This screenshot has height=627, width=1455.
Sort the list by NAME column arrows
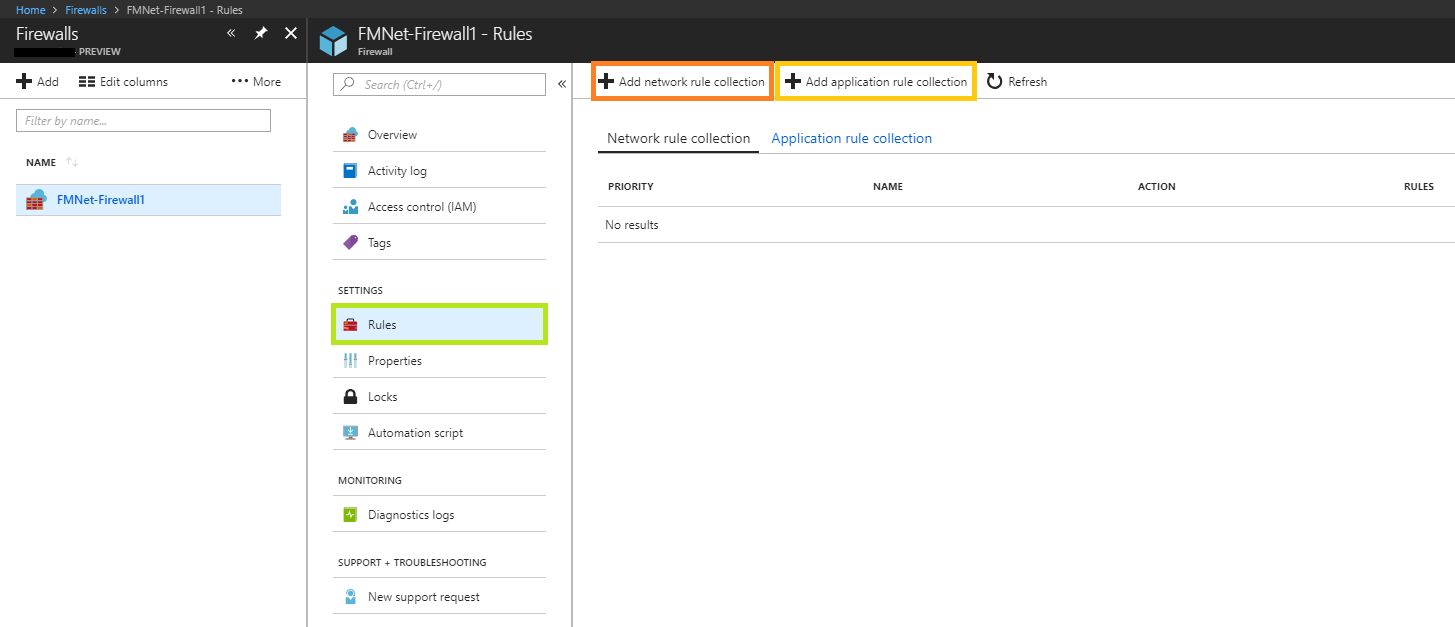[72, 162]
